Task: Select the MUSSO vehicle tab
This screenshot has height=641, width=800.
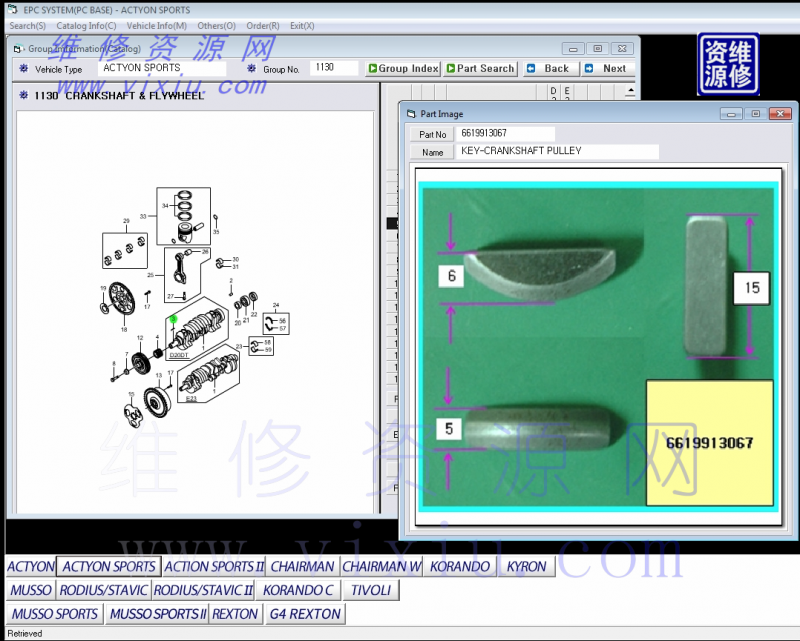Action: (31, 590)
